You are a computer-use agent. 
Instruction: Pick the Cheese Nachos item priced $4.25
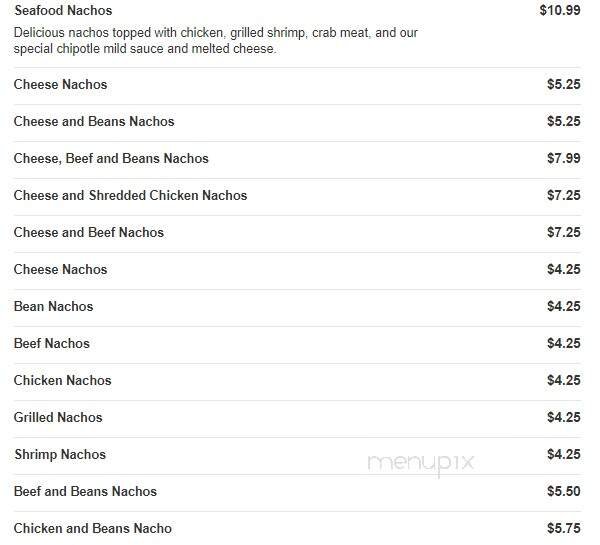(60, 270)
